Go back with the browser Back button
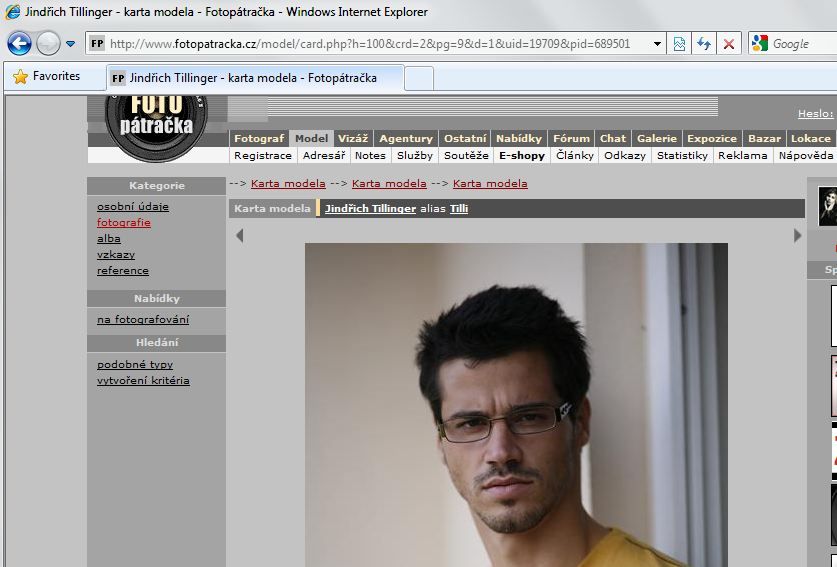 (x=19, y=43)
